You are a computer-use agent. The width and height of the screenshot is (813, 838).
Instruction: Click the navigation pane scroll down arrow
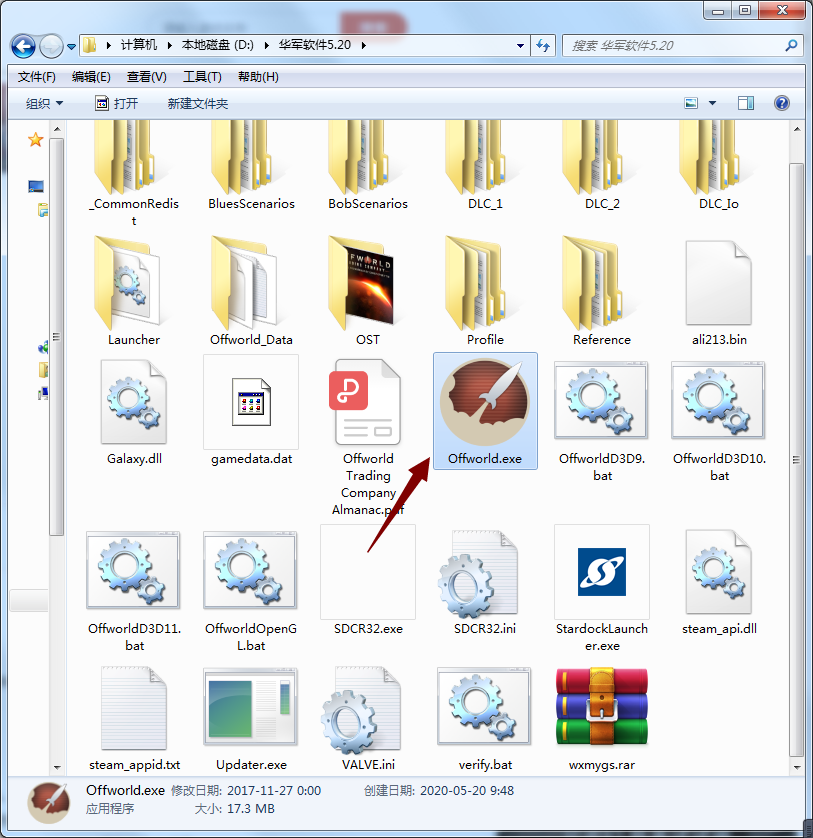tap(57, 767)
